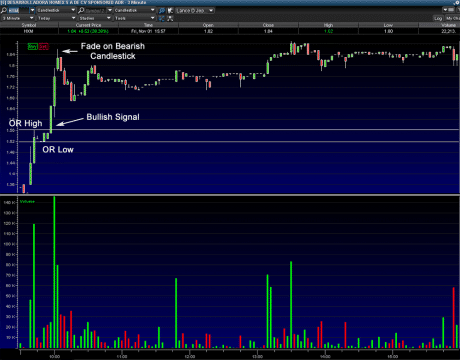Click the blue zoom icon beside Candlestick dropdown

(162, 10)
